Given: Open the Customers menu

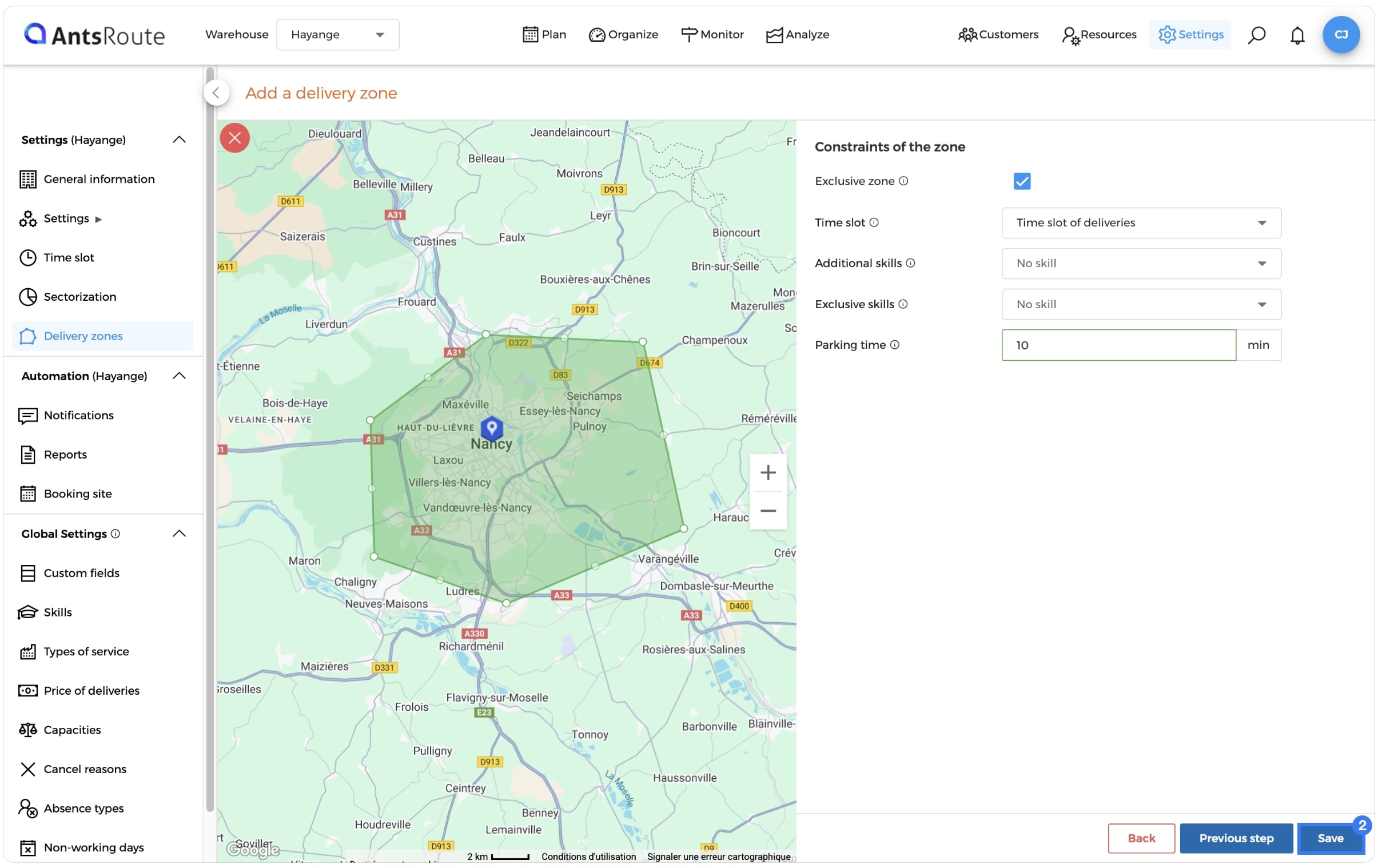Looking at the screenshot, I should [x=998, y=34].
